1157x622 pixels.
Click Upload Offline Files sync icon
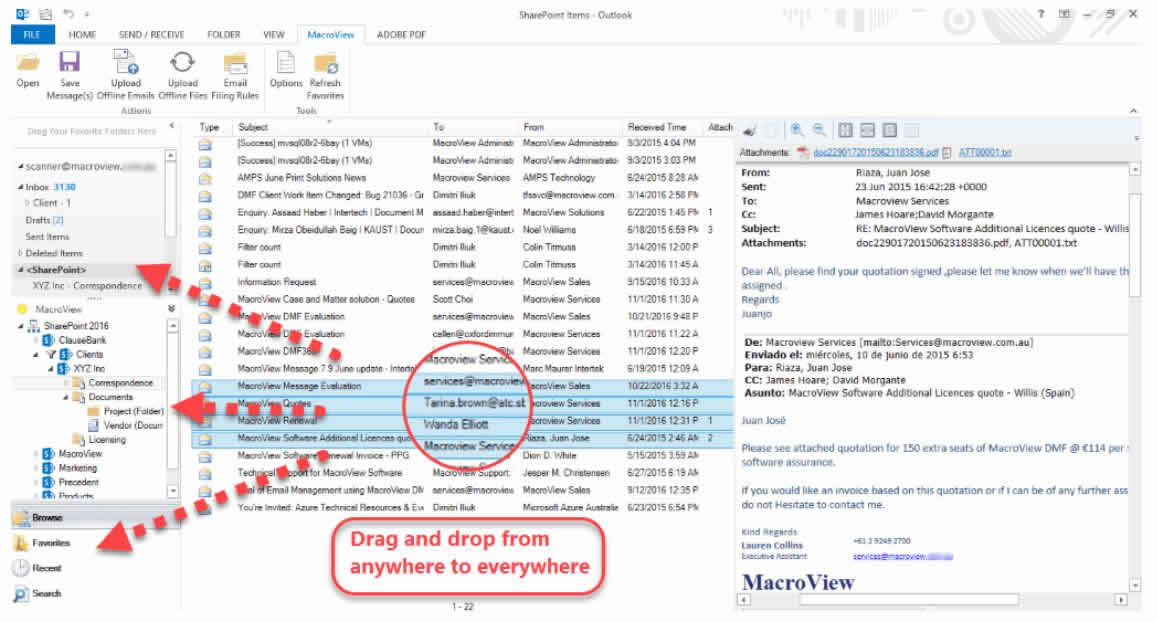click(182, 63)
